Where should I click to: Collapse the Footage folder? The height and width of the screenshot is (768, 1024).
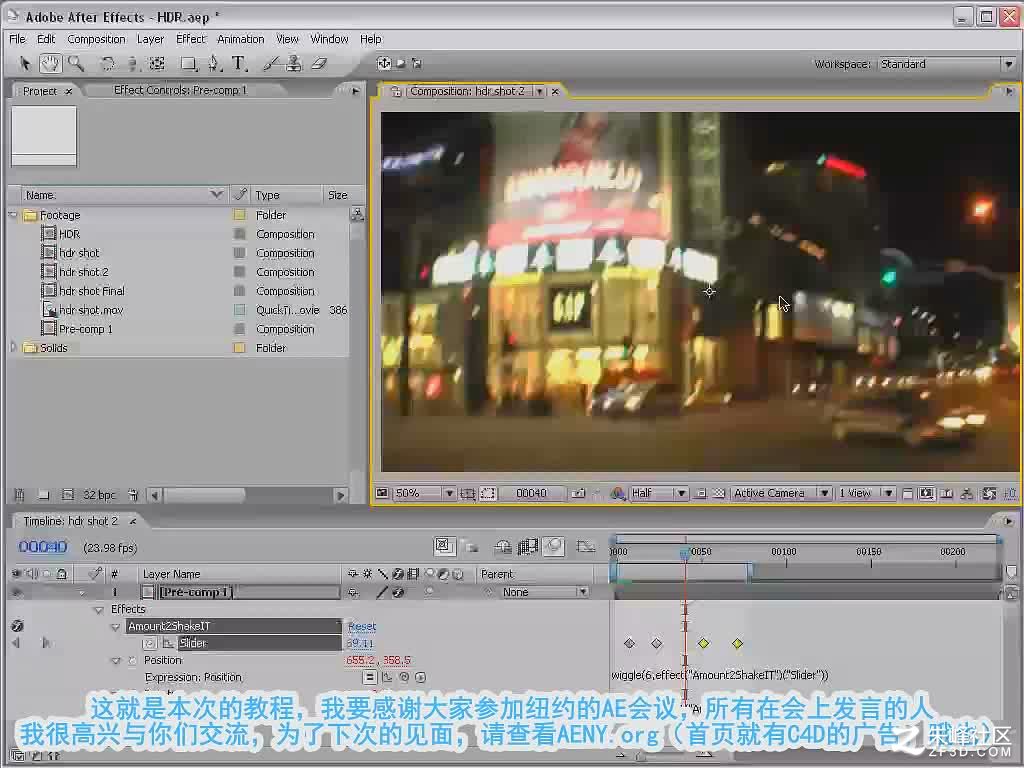[x=14, y=215]
